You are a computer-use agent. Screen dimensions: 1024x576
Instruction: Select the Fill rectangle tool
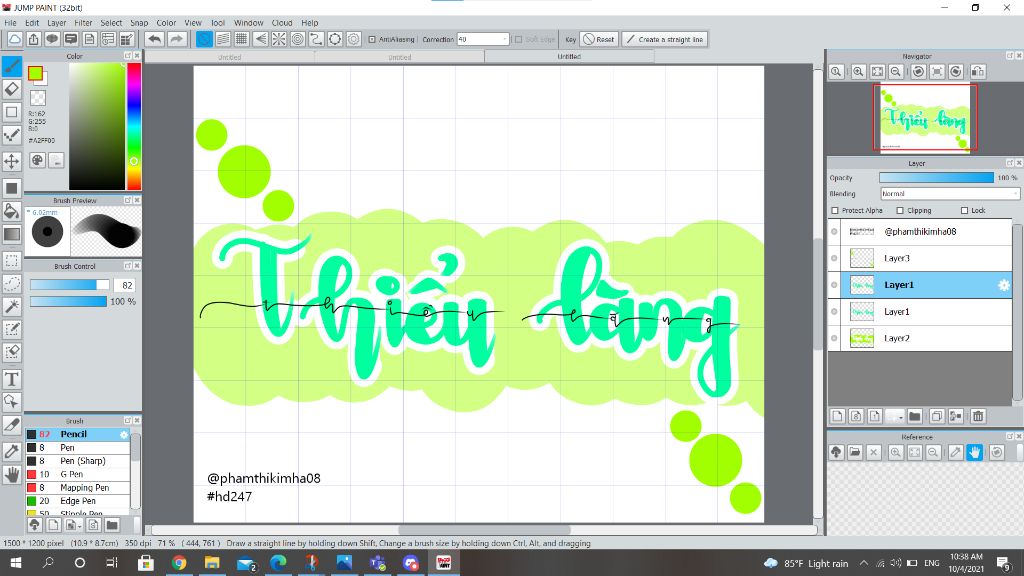(x=12, y=188)
